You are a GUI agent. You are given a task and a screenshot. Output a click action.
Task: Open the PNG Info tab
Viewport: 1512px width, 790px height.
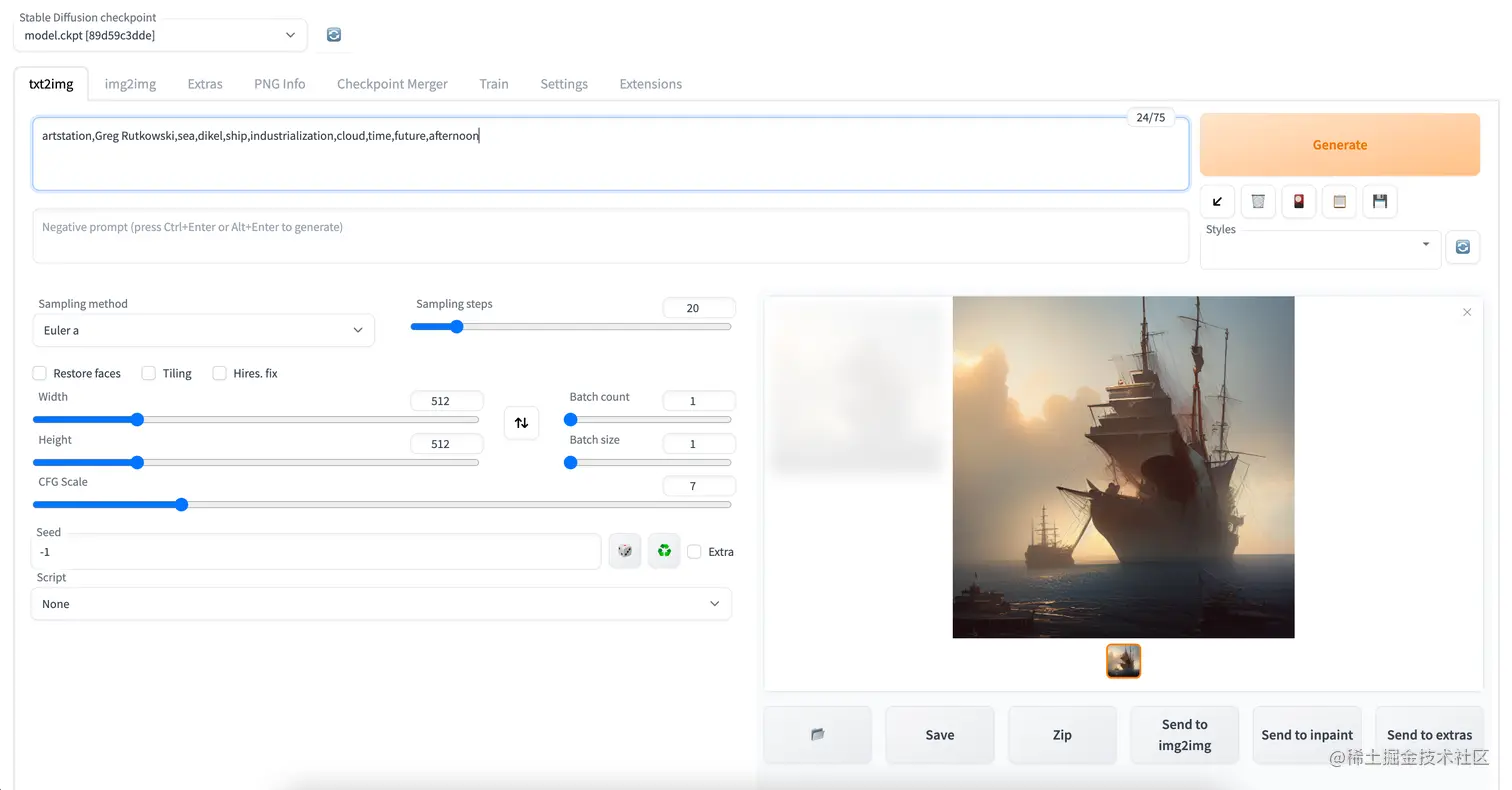click(280, 84)
